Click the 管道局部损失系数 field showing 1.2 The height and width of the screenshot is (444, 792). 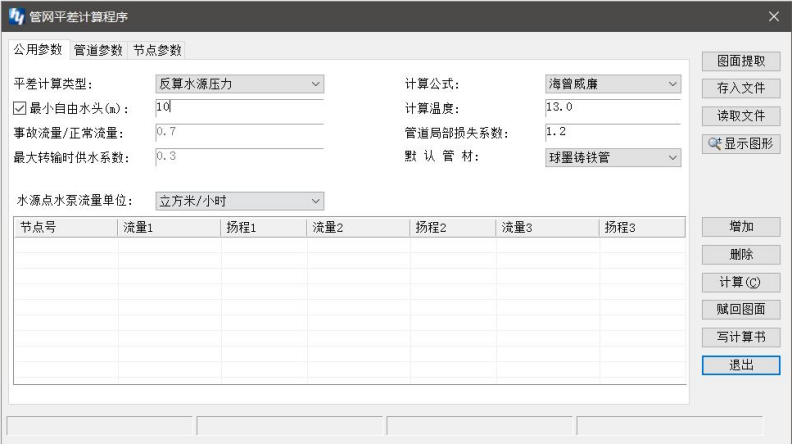[613, 132]
